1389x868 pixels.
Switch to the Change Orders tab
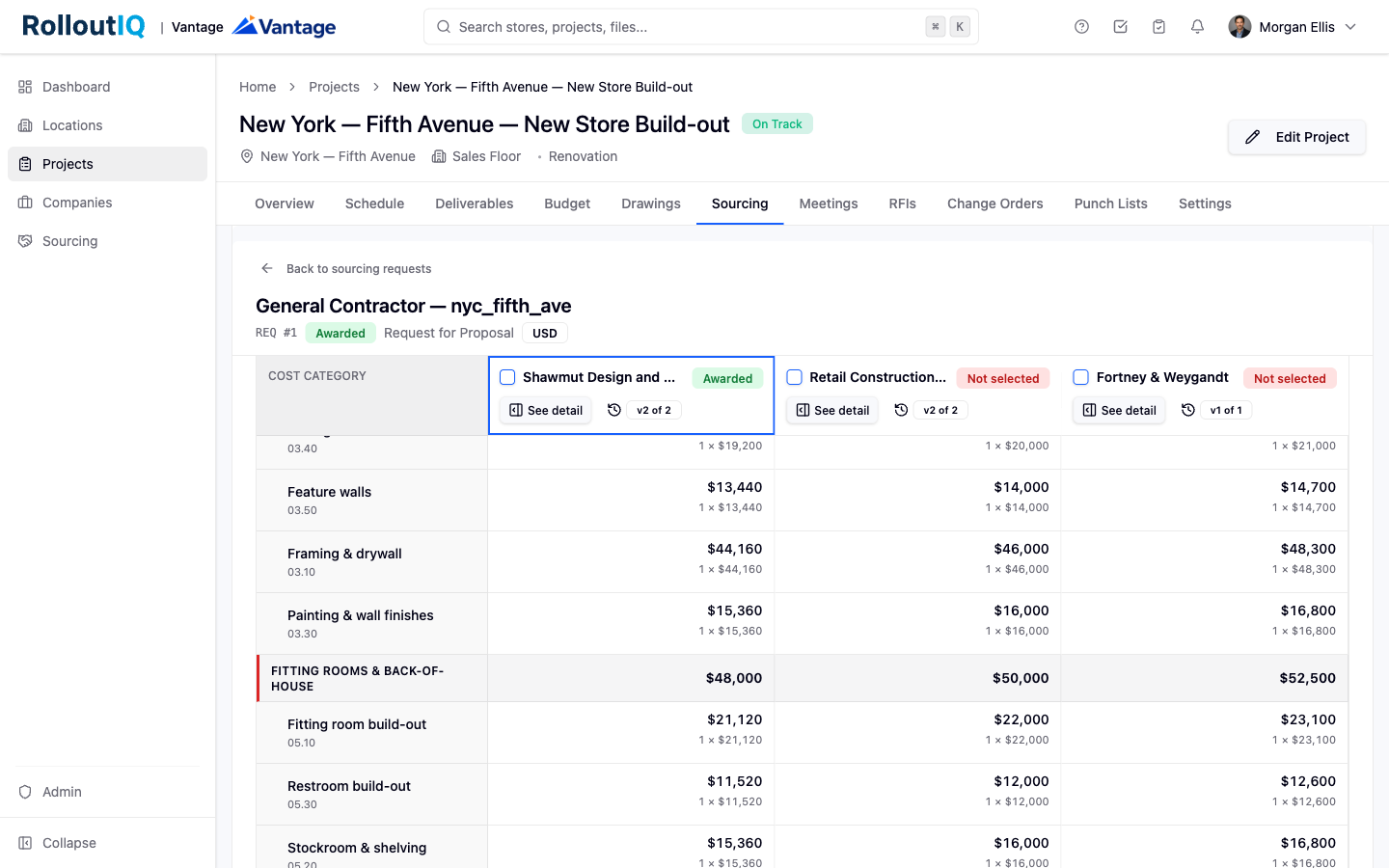pyautogui.click(x=995, y=203)
